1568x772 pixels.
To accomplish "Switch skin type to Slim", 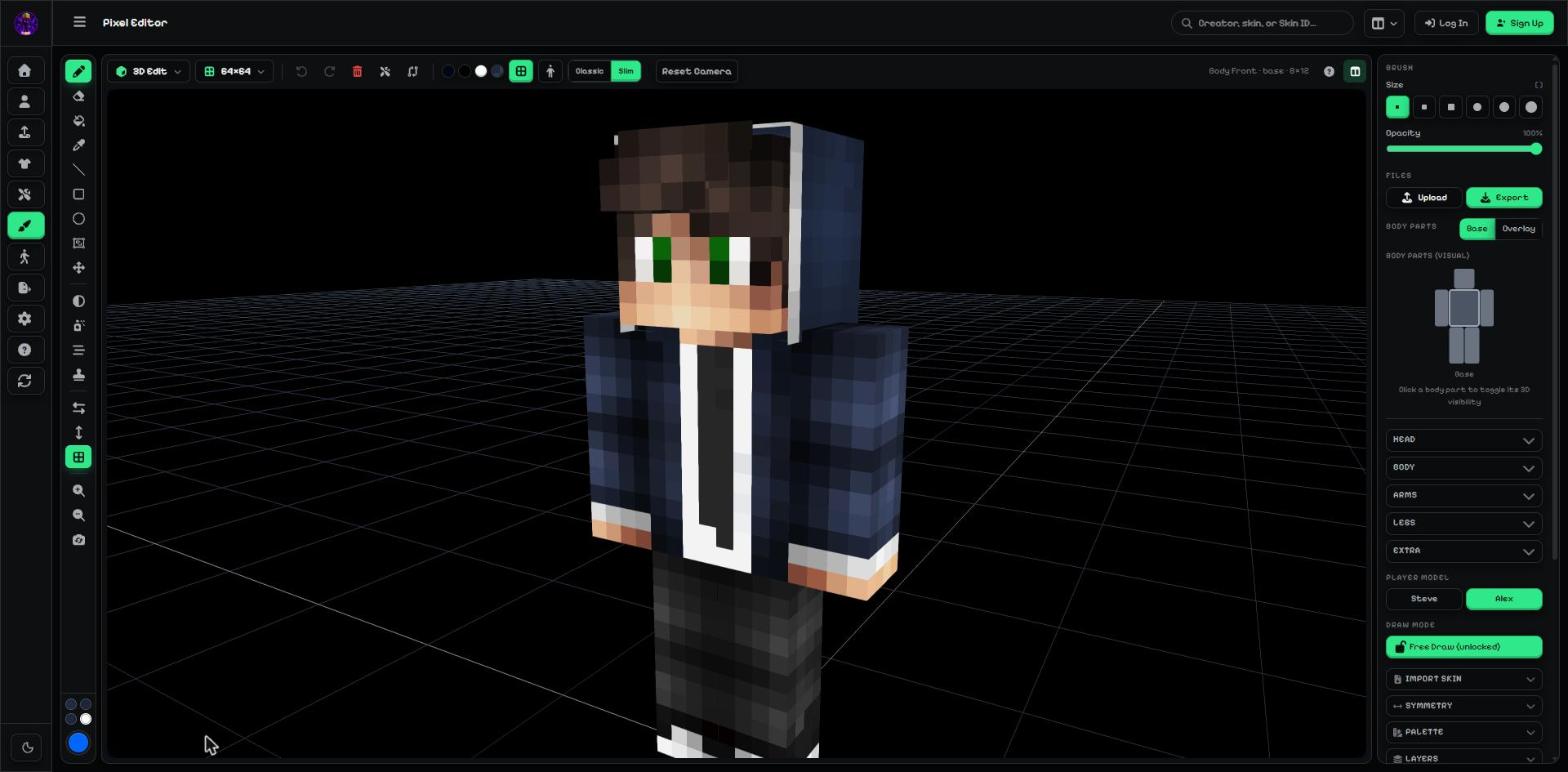I will (x=626, y=71).
